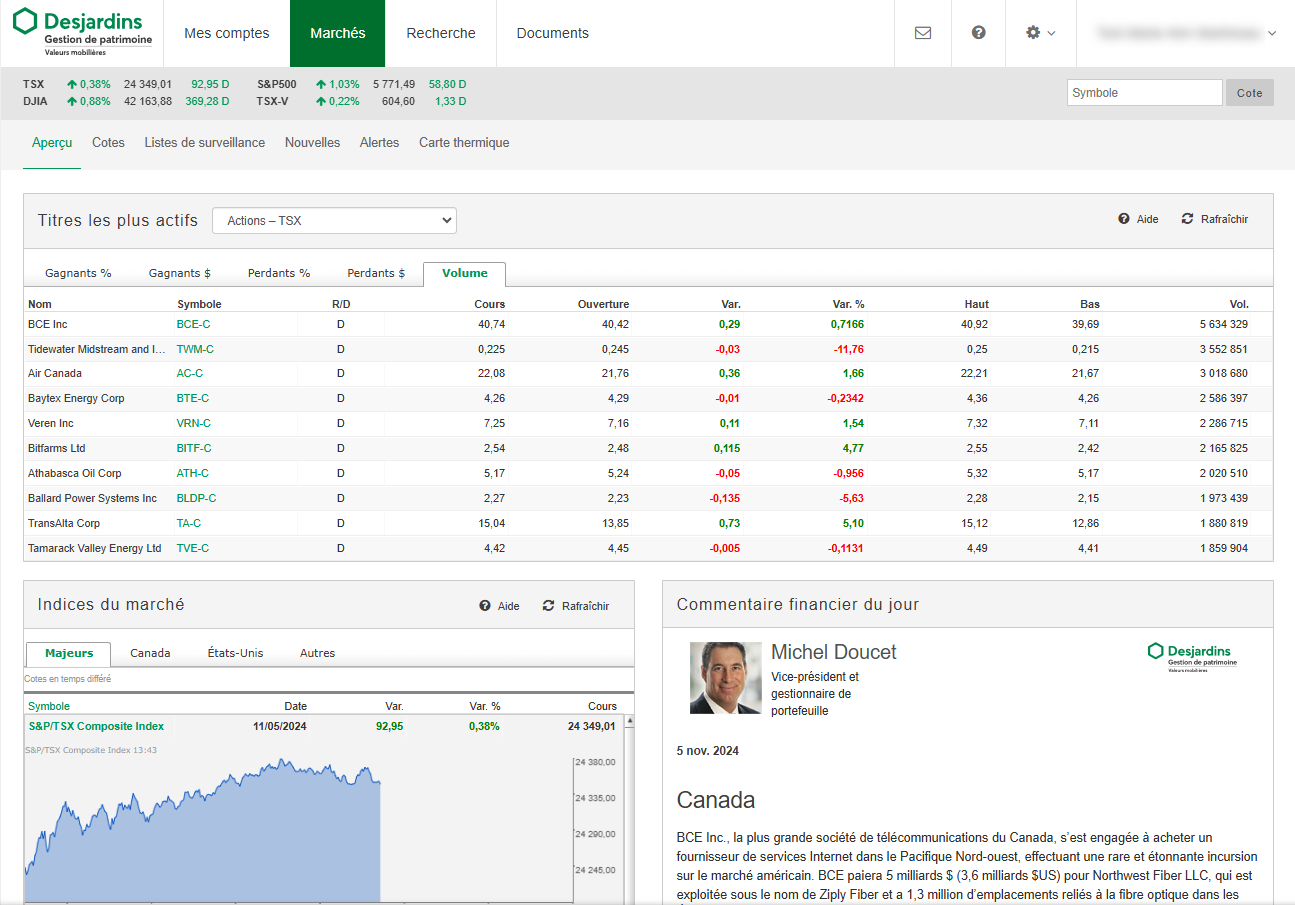Open the VRN-C symbol link
The width and height of the screenshot is (1295, 905).
click(x=194, y=423)
